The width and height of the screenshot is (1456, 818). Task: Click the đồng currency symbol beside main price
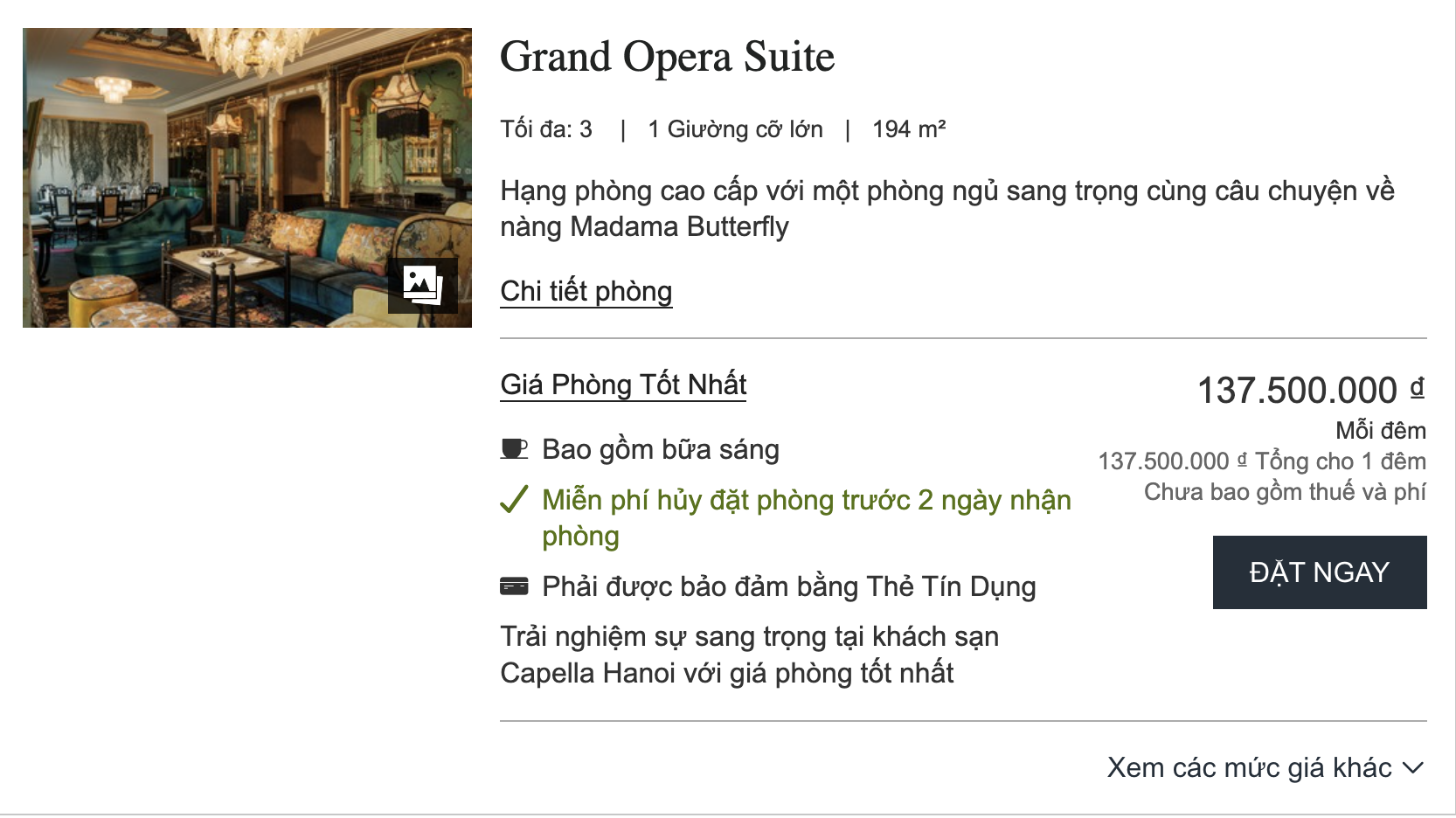pyautogui.click(x=1417, y=387)
